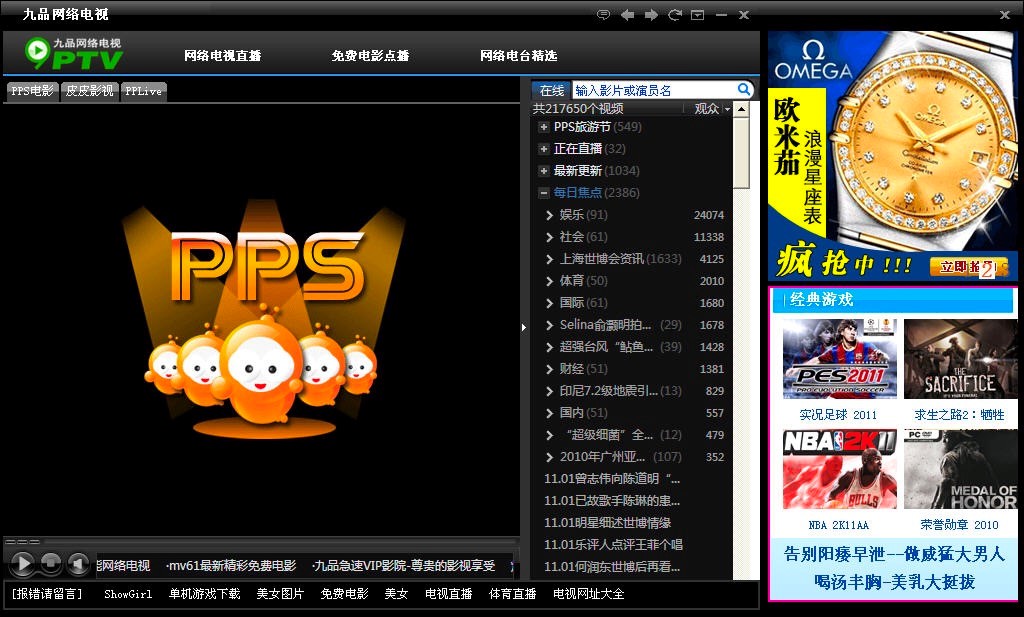Refresh using the title bar reload icon

tap(675, 14)
